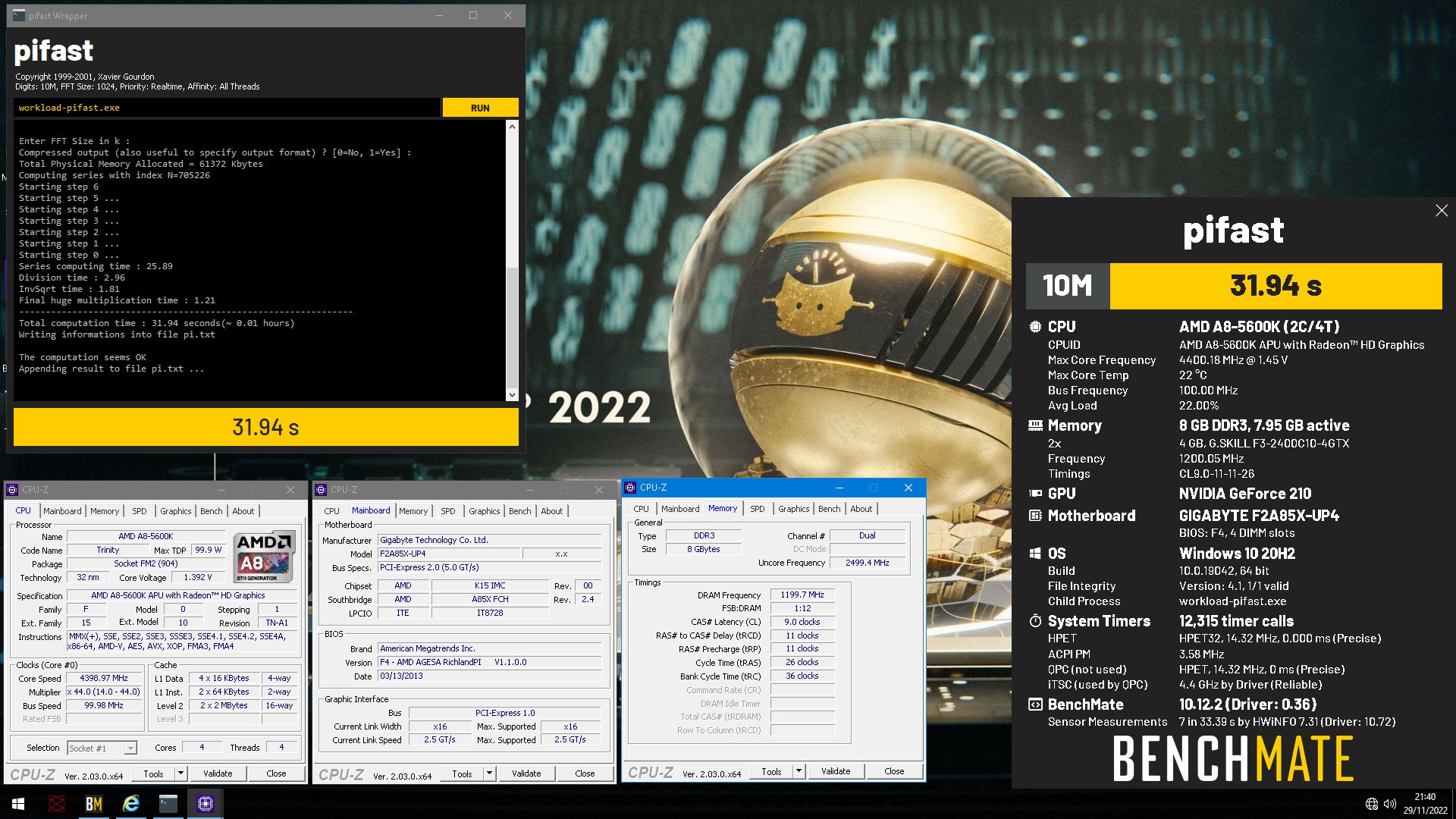Expand the Socket #1 selection dropdown
This screenshot has height=819, width=1456.
pos(130,748)
